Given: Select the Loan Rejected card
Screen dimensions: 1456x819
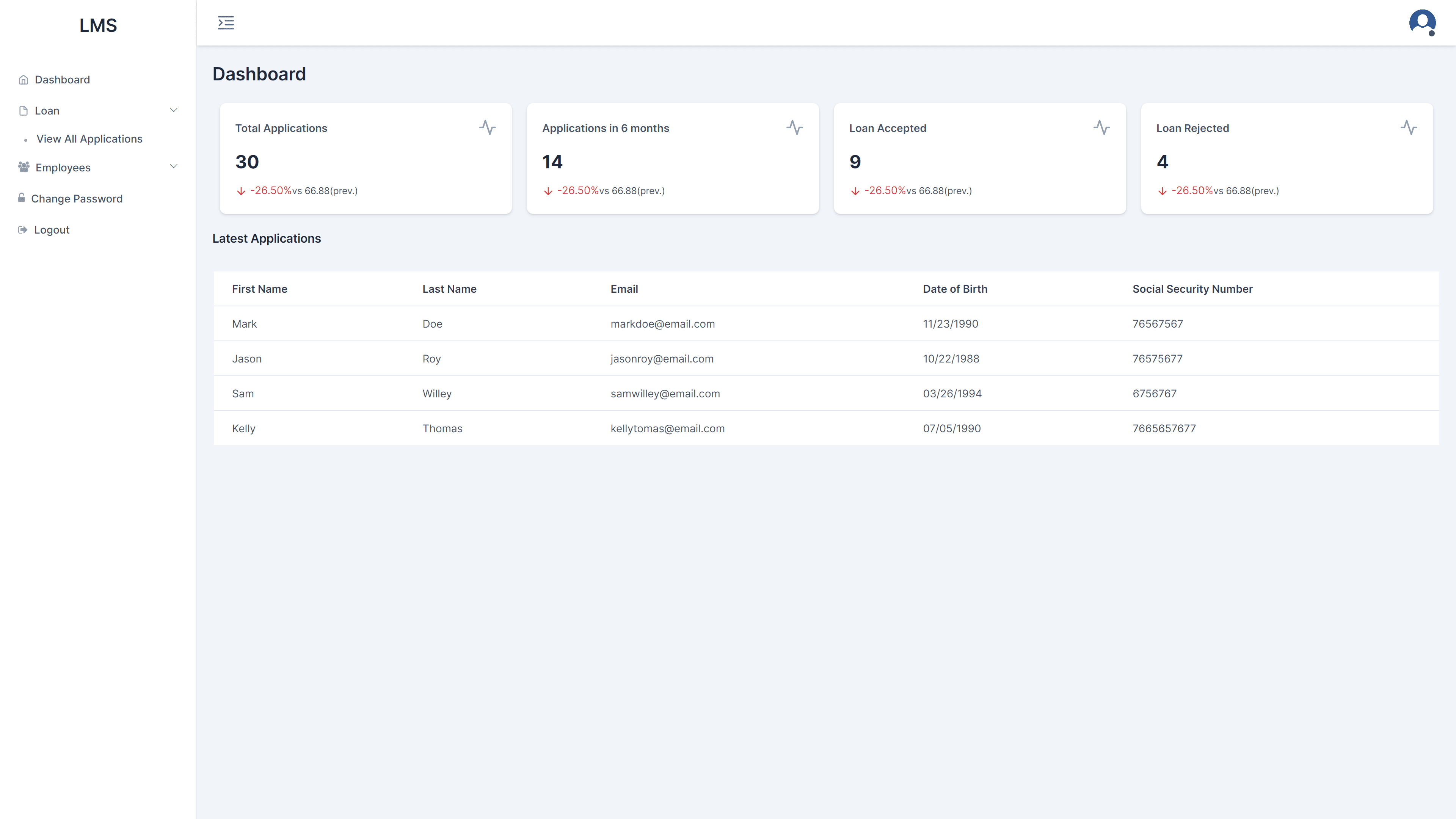Looking at the screenshot, I should click(1287, 158).
